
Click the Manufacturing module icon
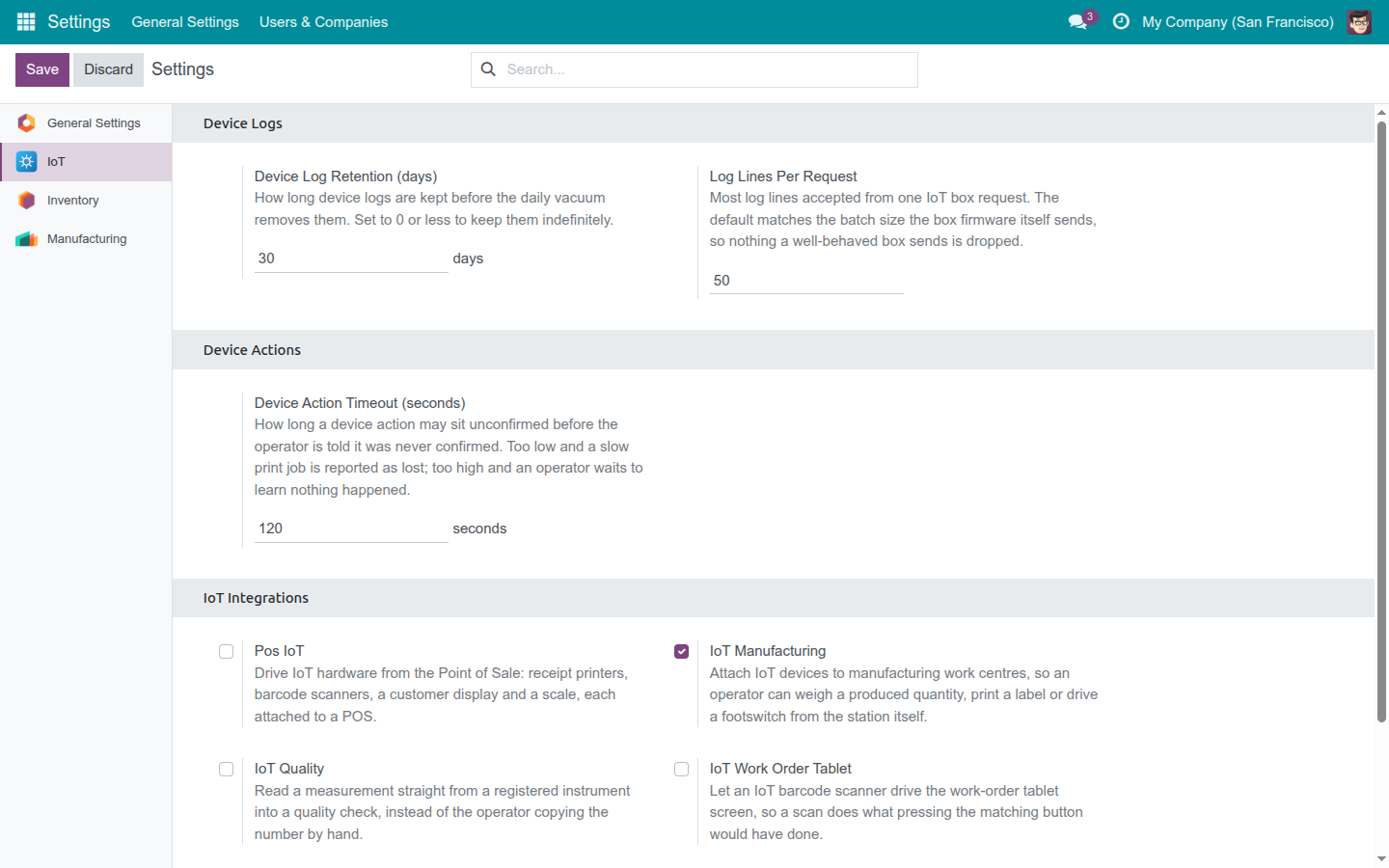click(x=27, y=238)
